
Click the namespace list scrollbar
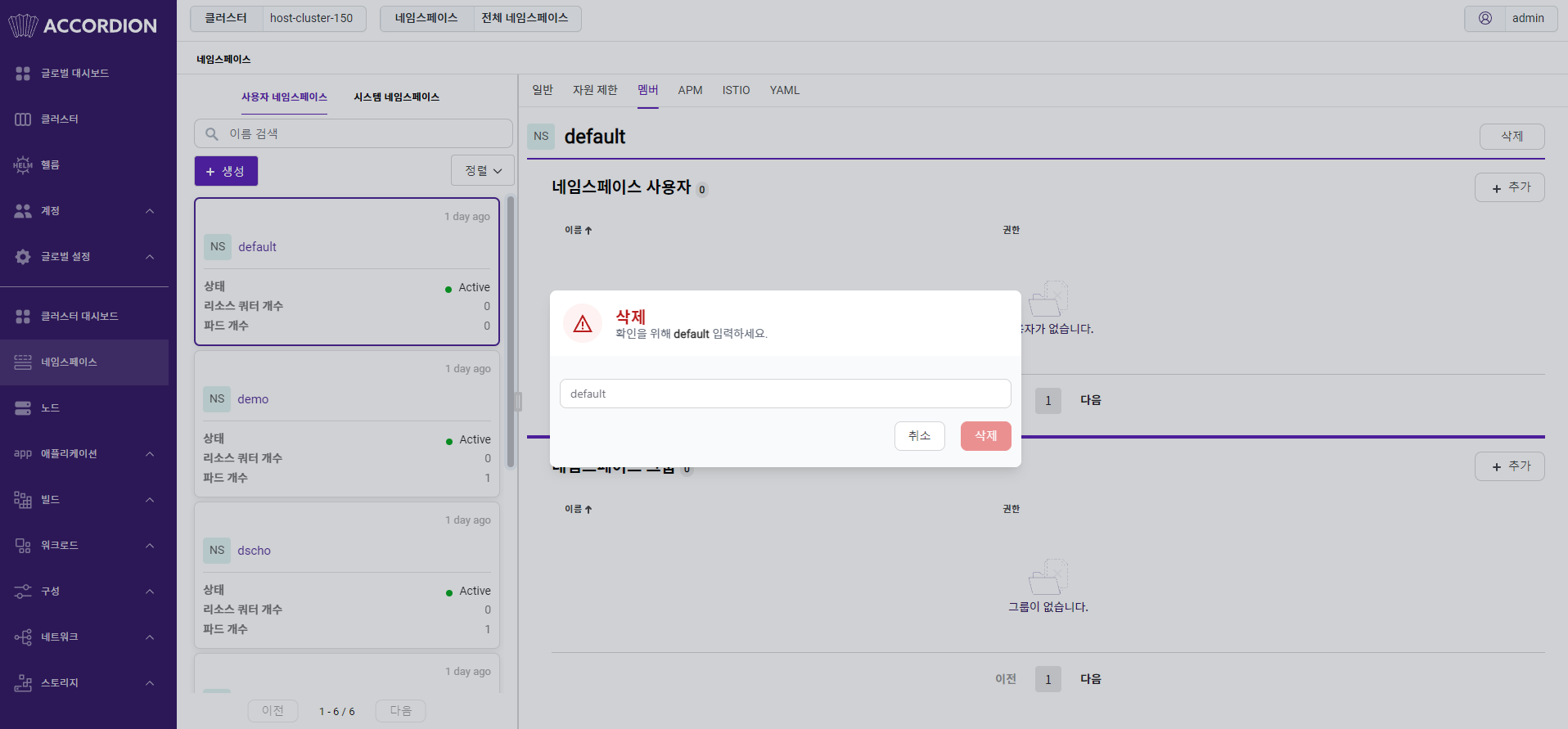[511, 331]
